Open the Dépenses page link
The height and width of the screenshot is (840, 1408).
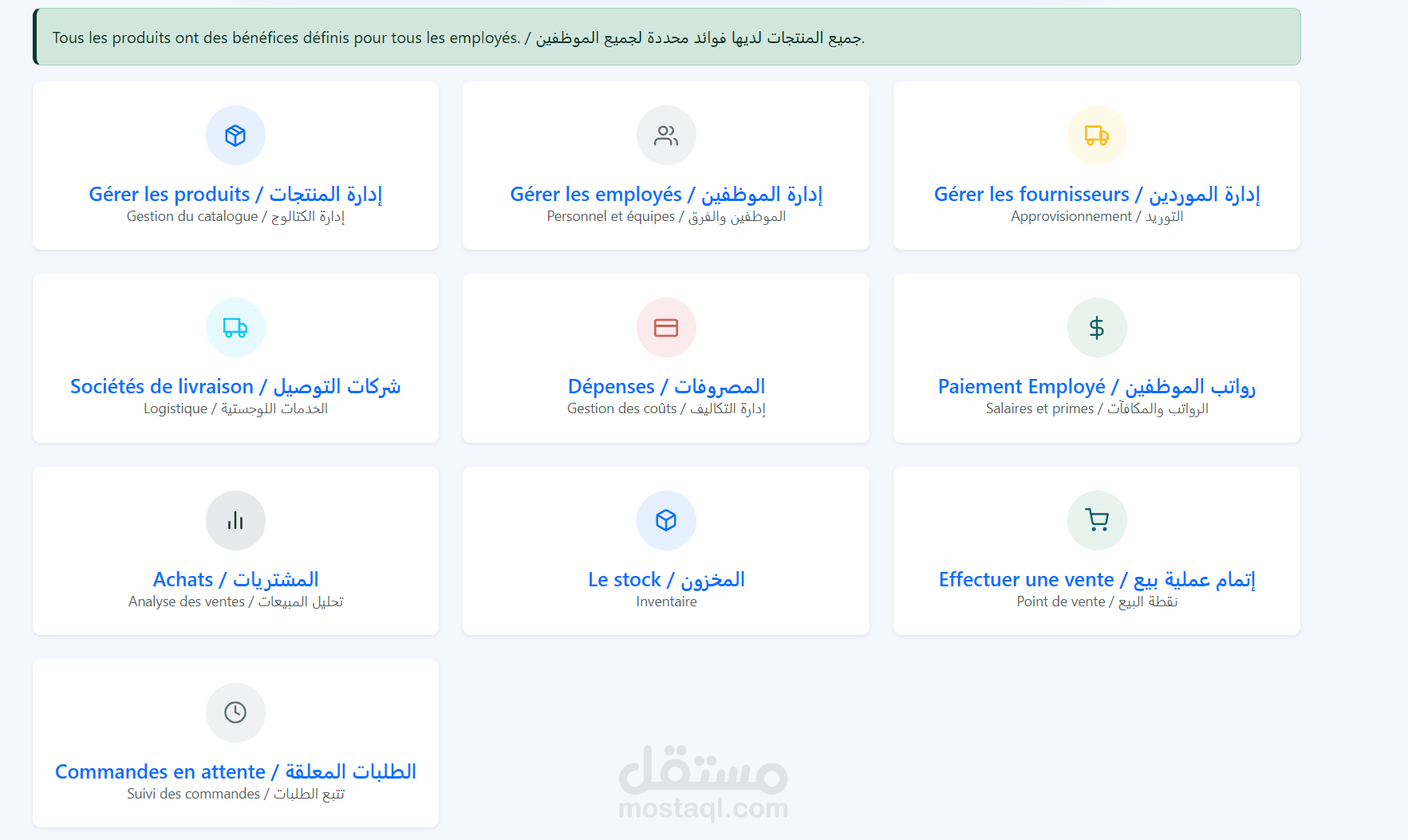point(666,386)
